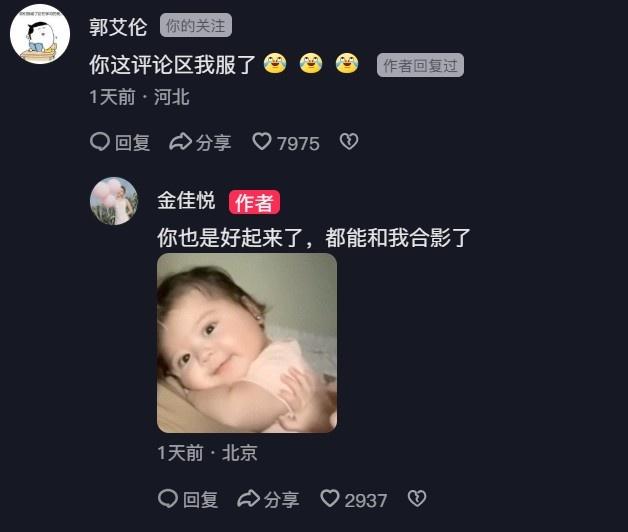Click 分享 label under 郭艾伦's comment
Viewport: 628px width, 532px height.
coord(213,143)
